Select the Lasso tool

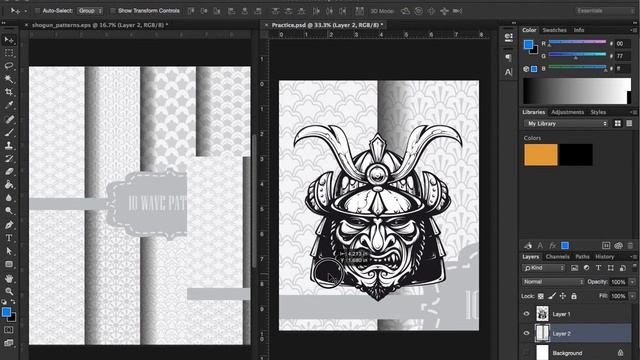click(9, 66)
